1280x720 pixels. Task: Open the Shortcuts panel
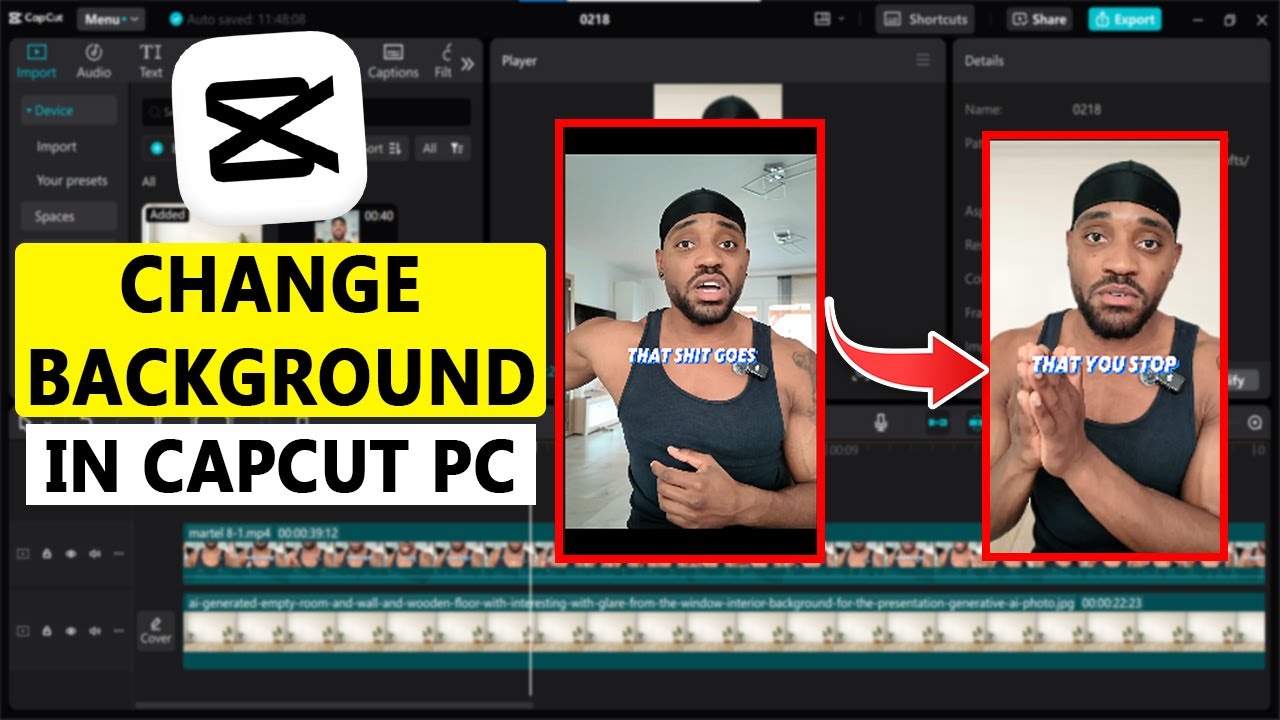pos(925,19)
